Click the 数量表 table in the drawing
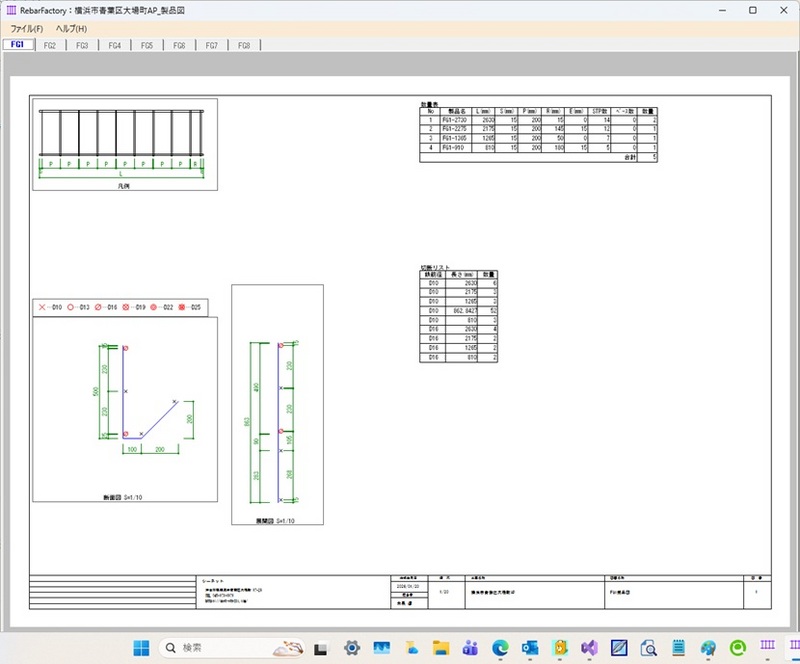 pyautogui.click(x=538, y=134)
